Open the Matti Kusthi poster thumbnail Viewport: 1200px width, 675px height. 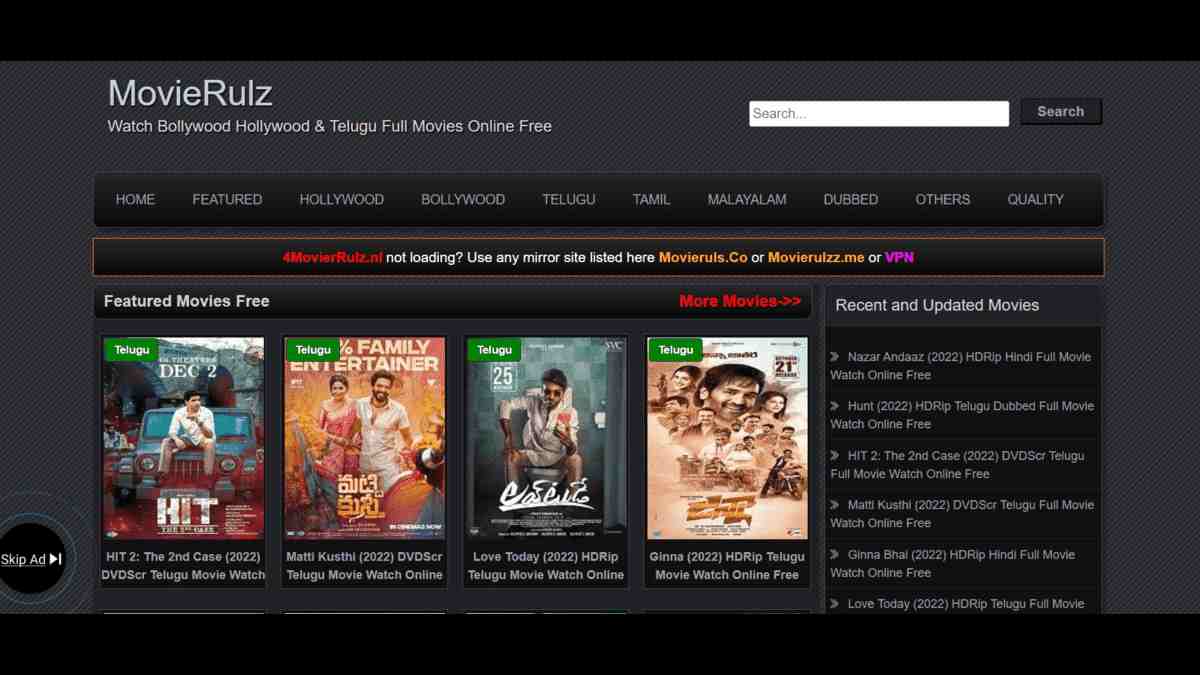(364, 440)
